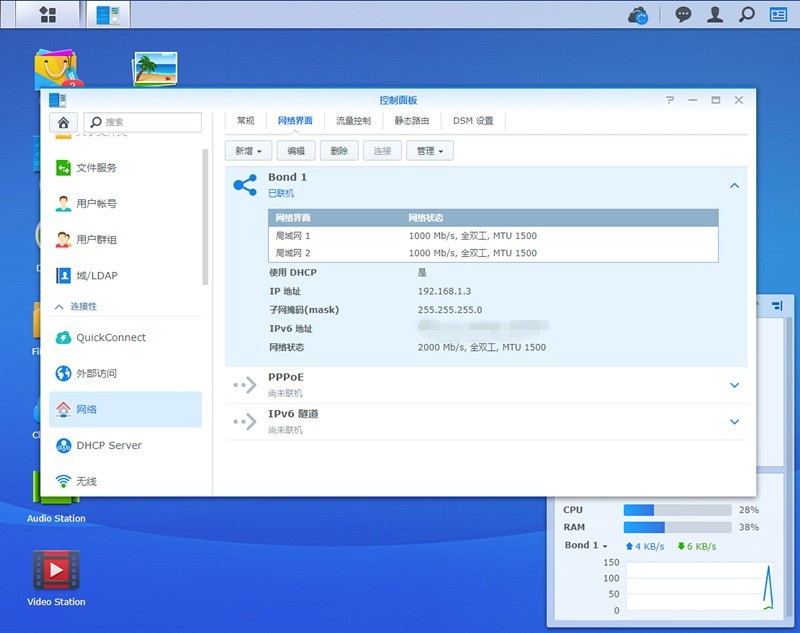The image size is (800, 633).
Task: Open the Bond 1 interface selector in widget
Action: coord(586,546)
